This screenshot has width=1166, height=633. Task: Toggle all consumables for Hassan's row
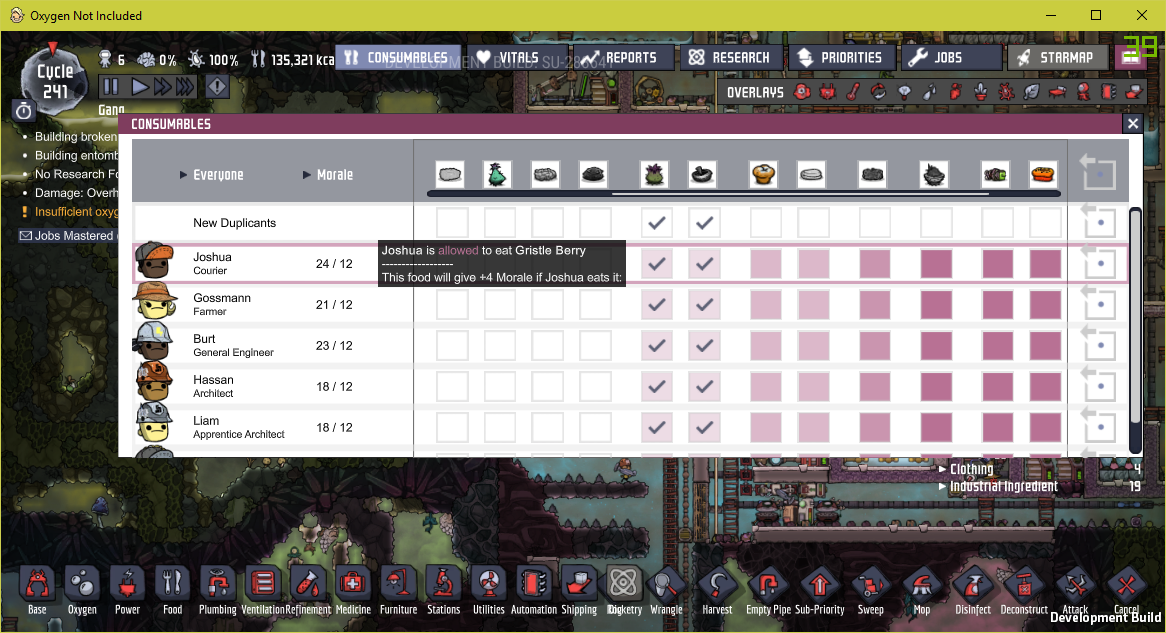[1100, 386]
